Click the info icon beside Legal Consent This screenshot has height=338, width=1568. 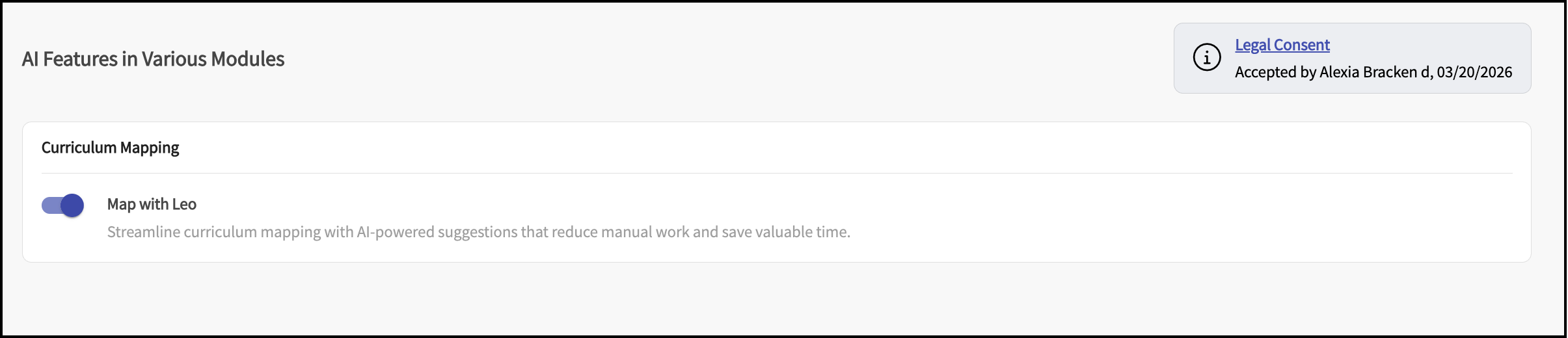click(1206, 58)
